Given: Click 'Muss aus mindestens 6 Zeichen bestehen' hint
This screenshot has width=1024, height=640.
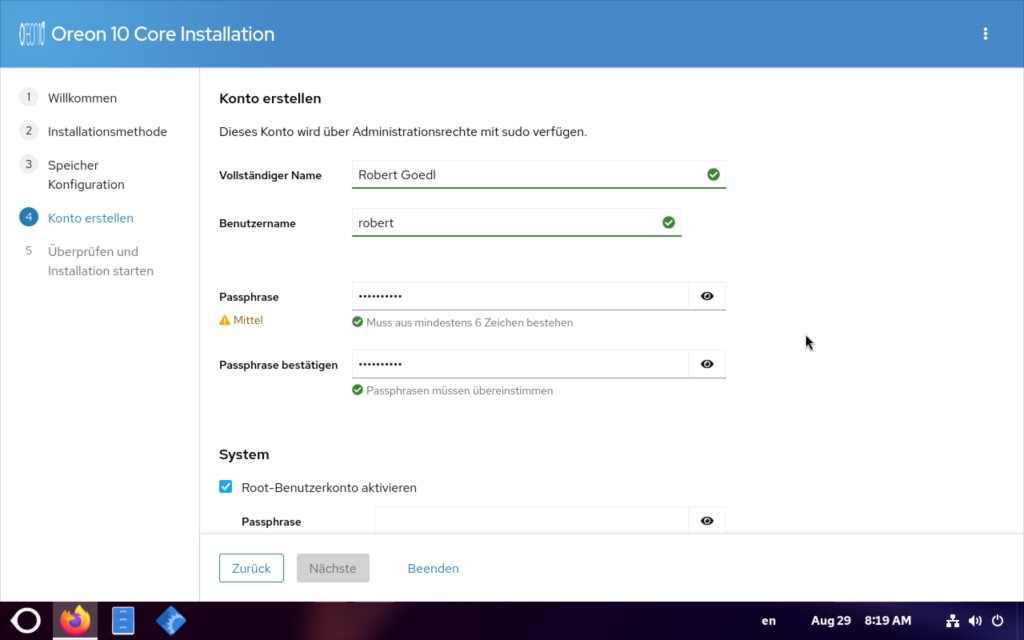Looking at the screenshot, I should click(x=470, y=323).
